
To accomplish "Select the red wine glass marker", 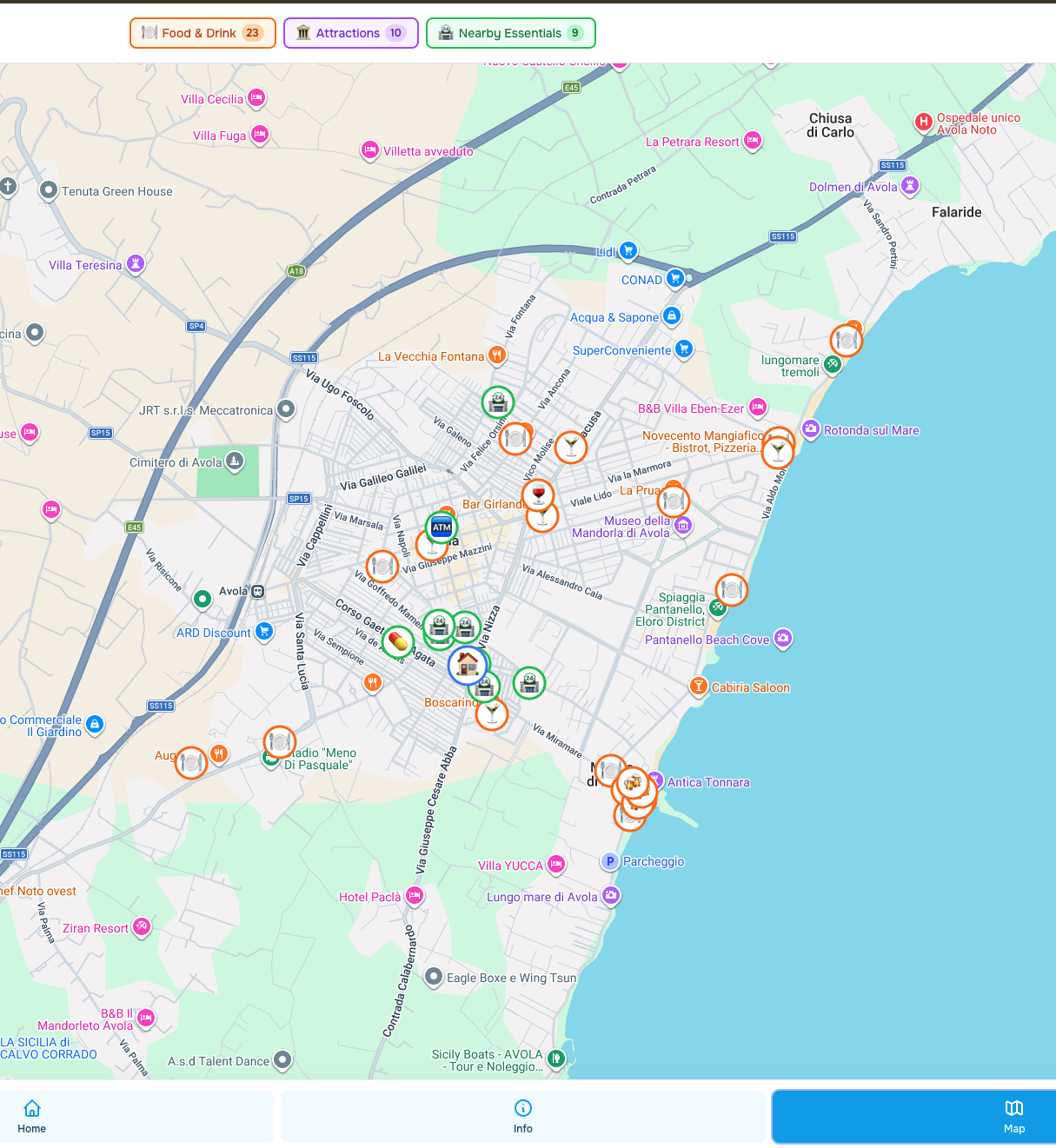I will [x=538, y=495].
